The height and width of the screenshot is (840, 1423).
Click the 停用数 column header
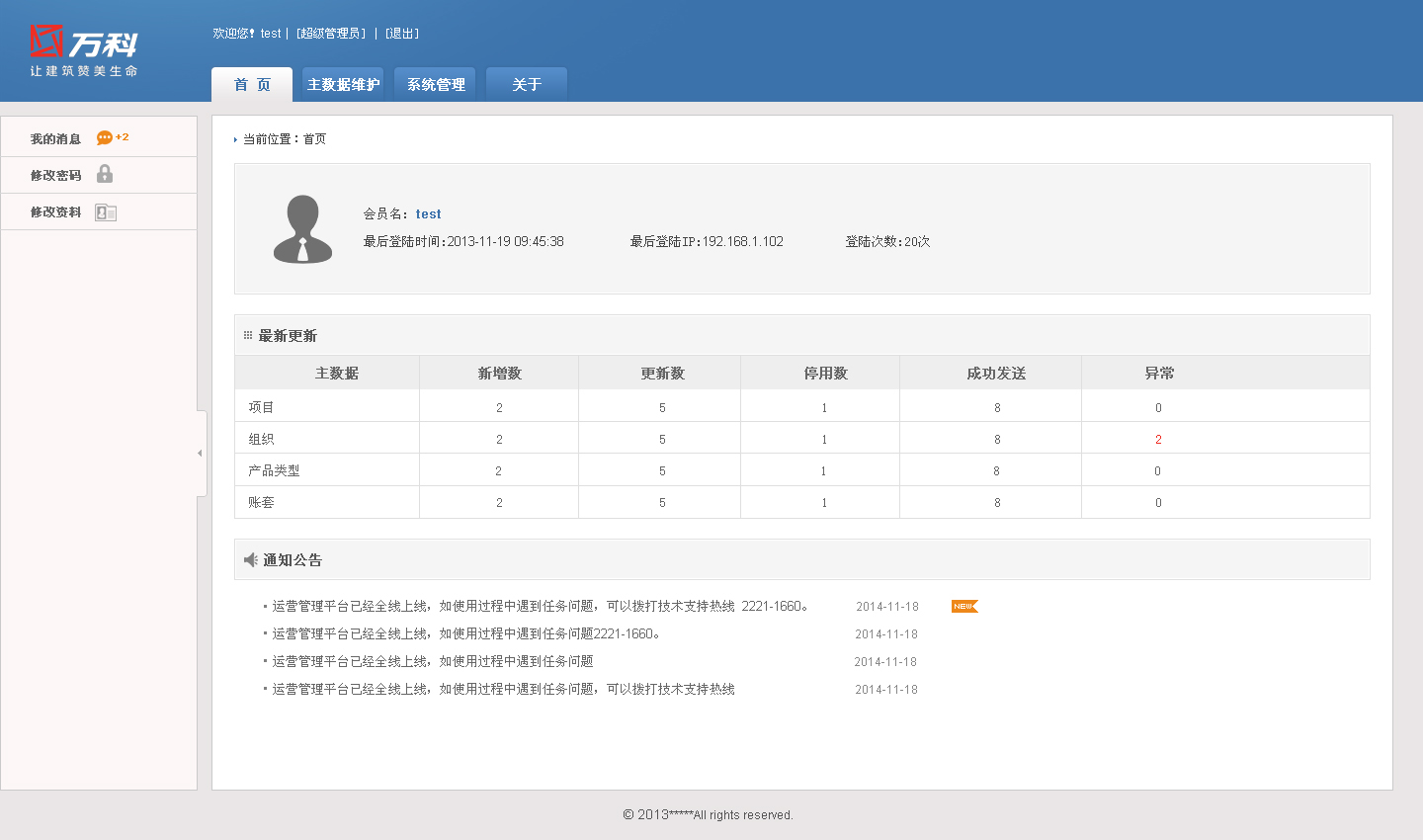coord(825,373)
